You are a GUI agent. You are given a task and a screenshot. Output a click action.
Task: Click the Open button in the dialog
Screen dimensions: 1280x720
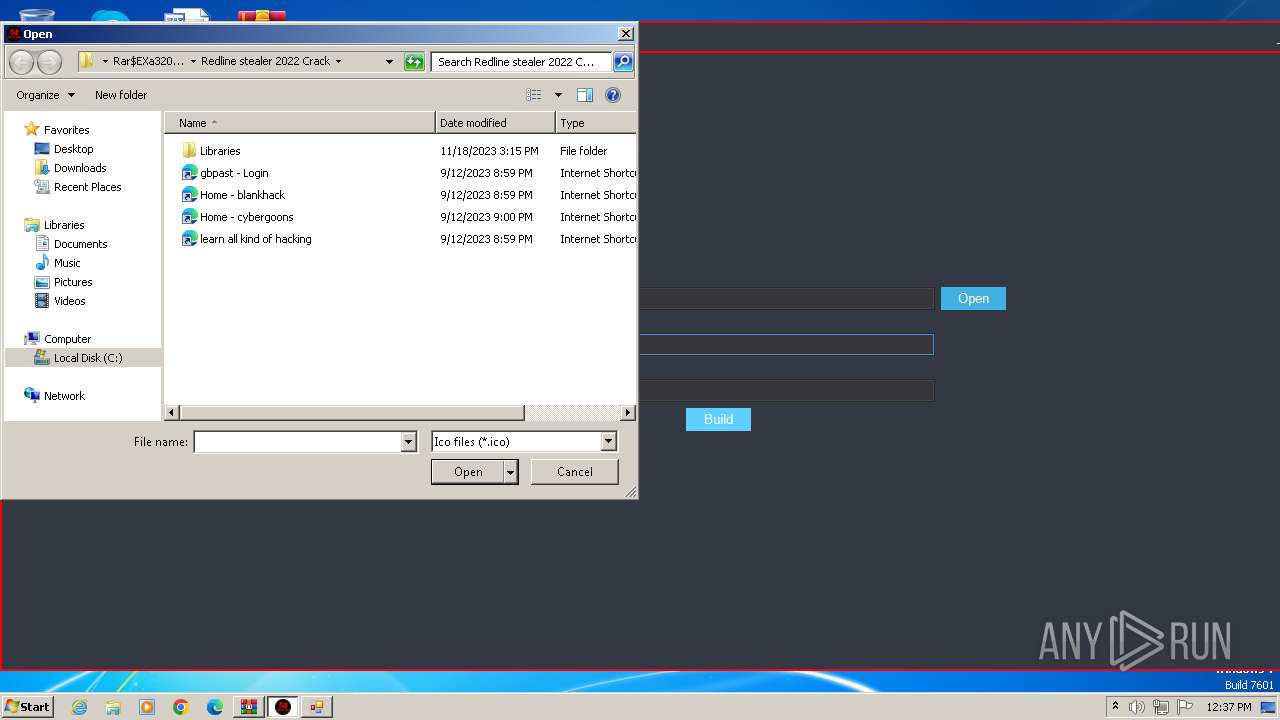pyautogui.click(x=467, y=472)
